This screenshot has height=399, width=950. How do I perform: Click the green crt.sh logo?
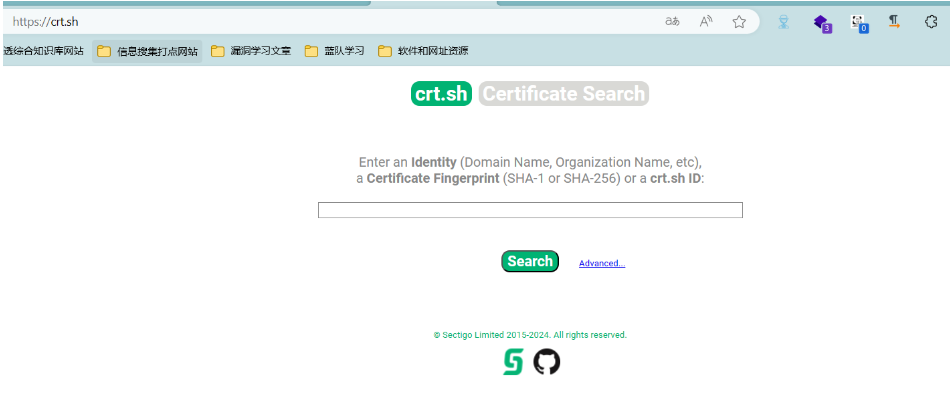click(x=441, y=94)
